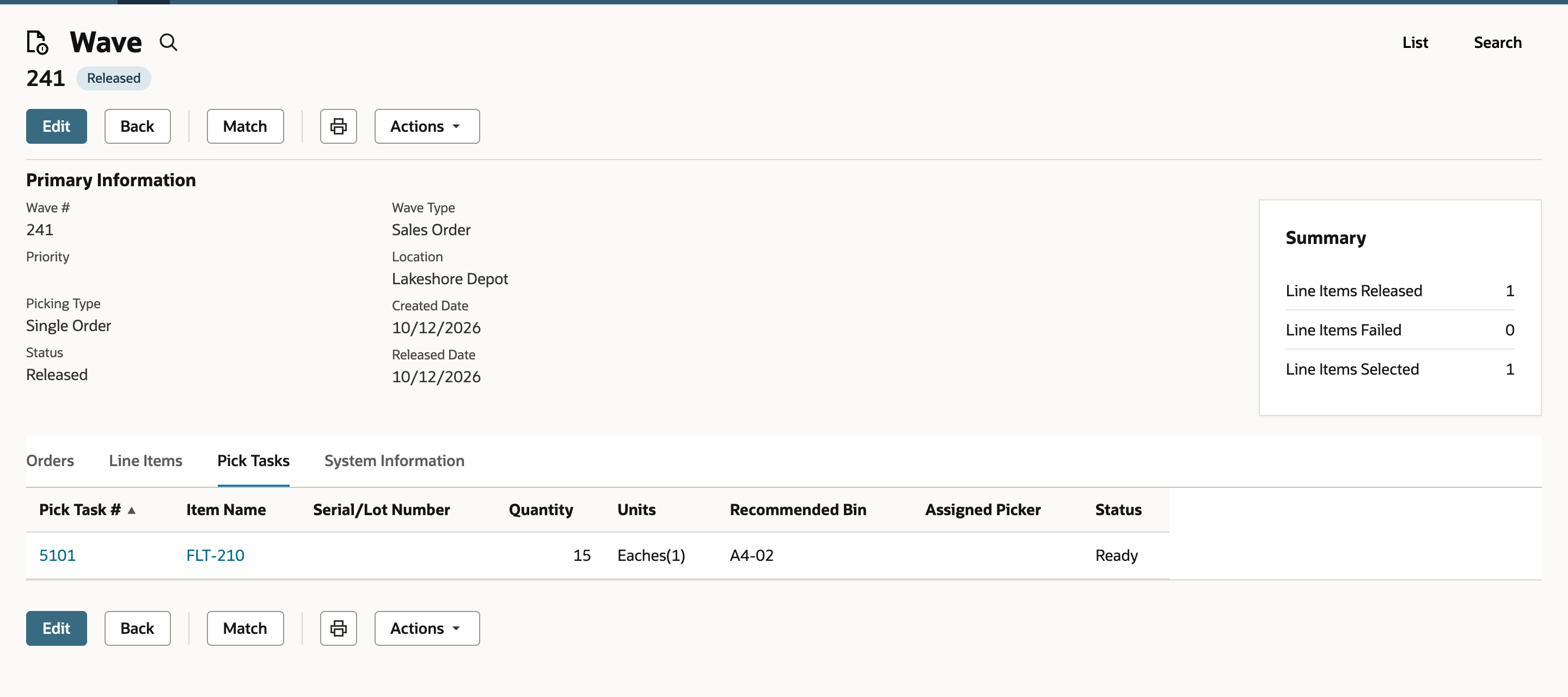Click the top Match button
The image size is (1568, 697).
point(246,127)
